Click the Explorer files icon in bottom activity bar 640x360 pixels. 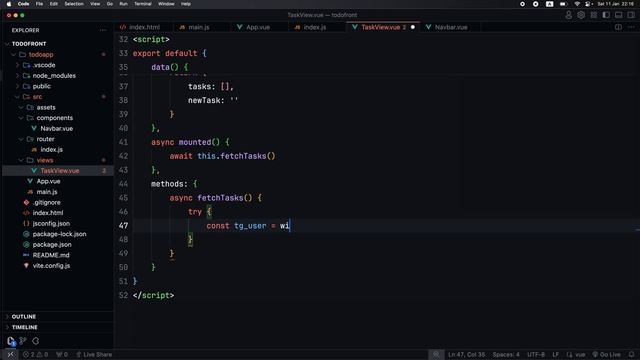pos(11,341)
